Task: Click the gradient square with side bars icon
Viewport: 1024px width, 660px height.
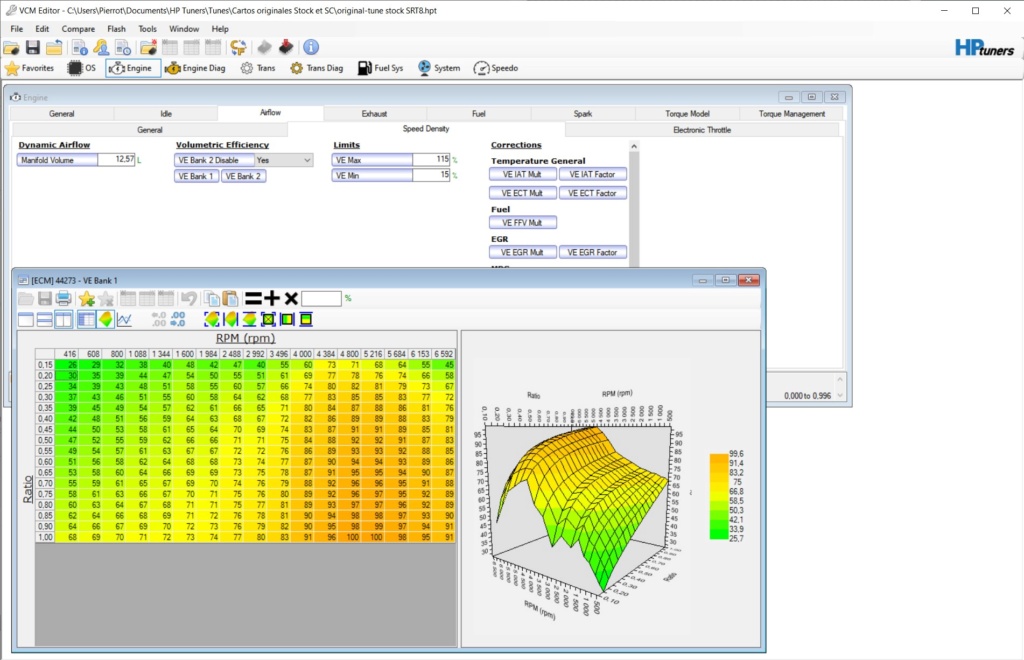Action: [287, 319]
